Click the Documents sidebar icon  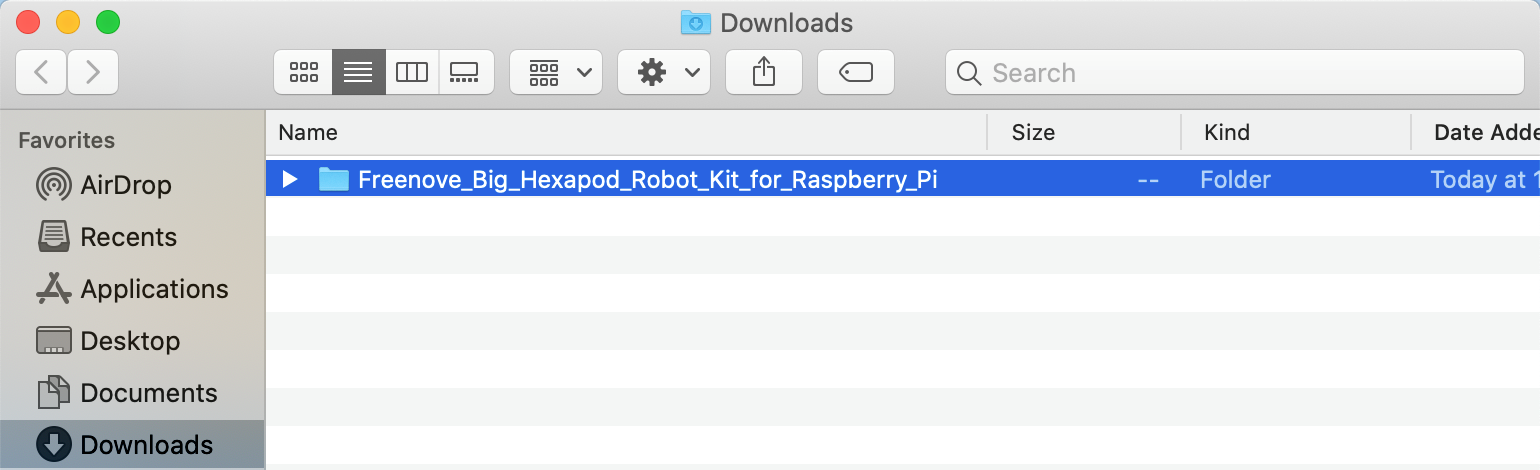53,393
